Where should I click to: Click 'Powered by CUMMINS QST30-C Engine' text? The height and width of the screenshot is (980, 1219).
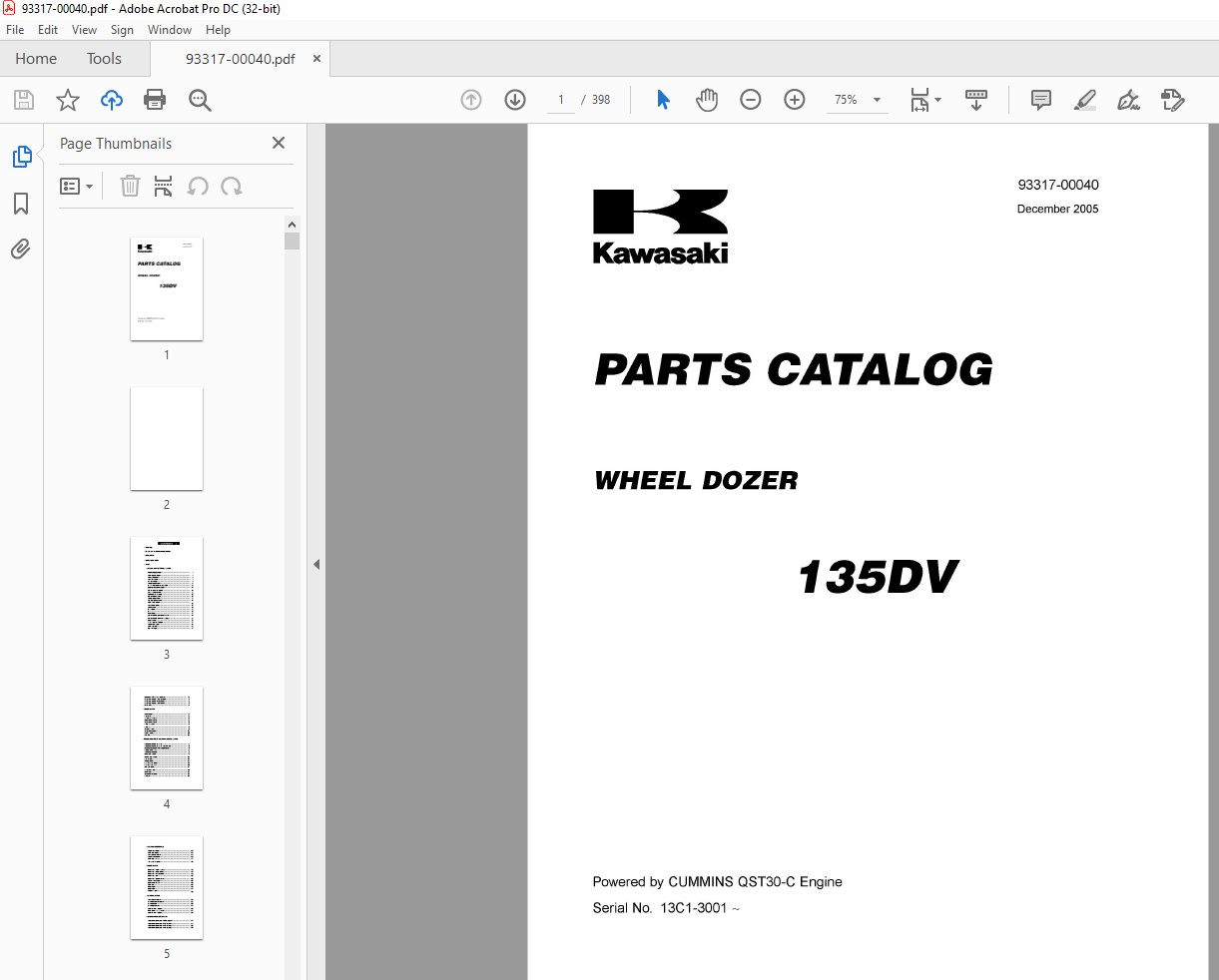[x=717, y=882]
